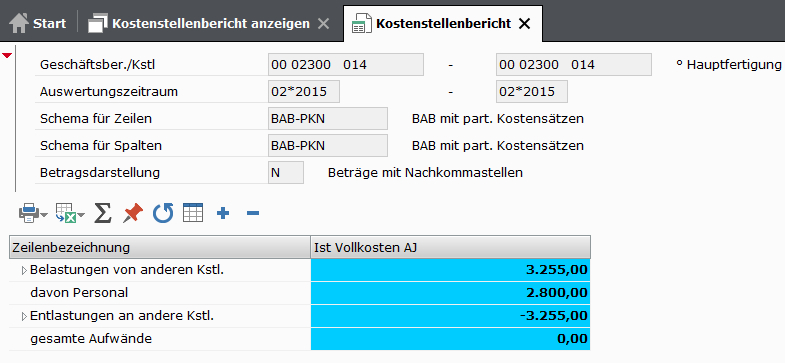Expand the Belastungen von anderen Kstl. row
Screen dimensions: 785x363
coord(24,271)
